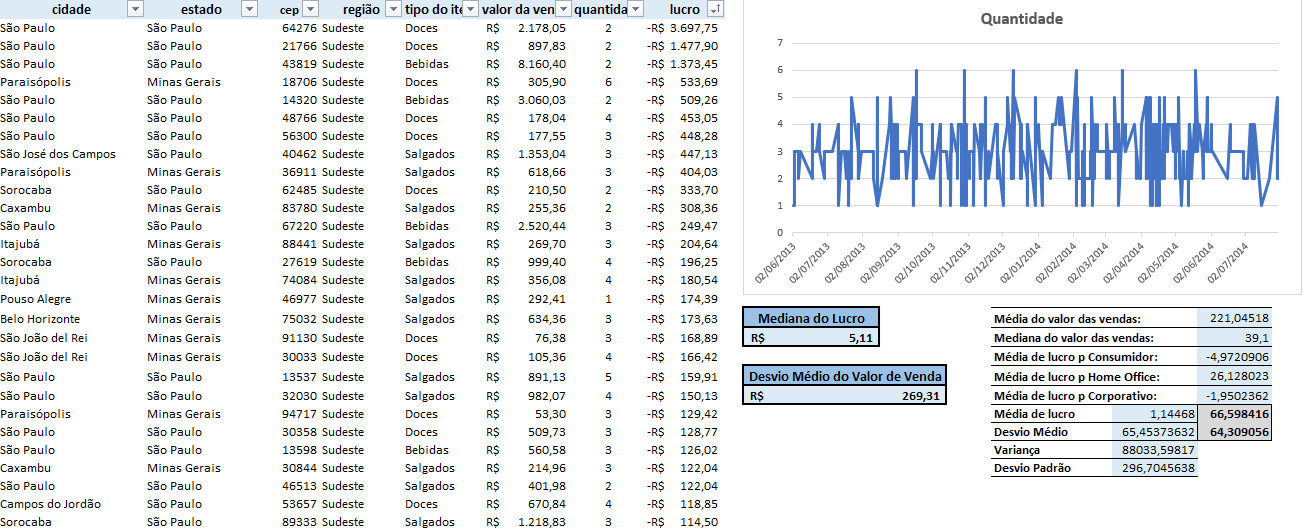Click the Variância value 88033,59817 cell
Image resolution: width=1304 pixels, height=531 pixels.
coord(1154,449)
